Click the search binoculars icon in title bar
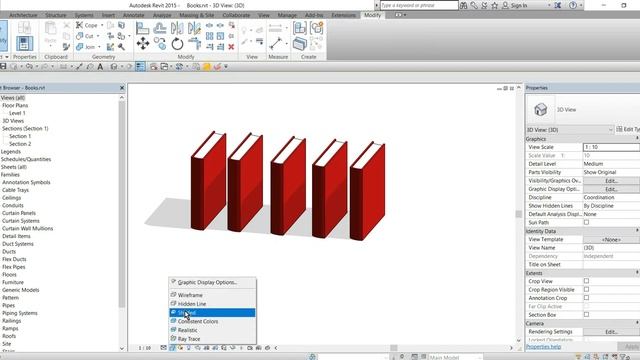Image resolution: width=640 pixels, height=360 pixels. pos(464,5)
